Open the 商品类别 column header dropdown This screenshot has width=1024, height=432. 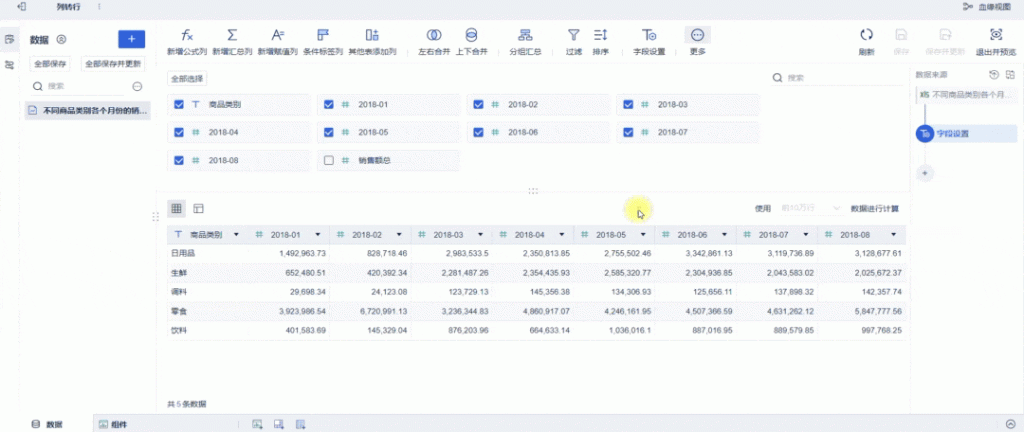pyautogui.click(x=236, y=235)
